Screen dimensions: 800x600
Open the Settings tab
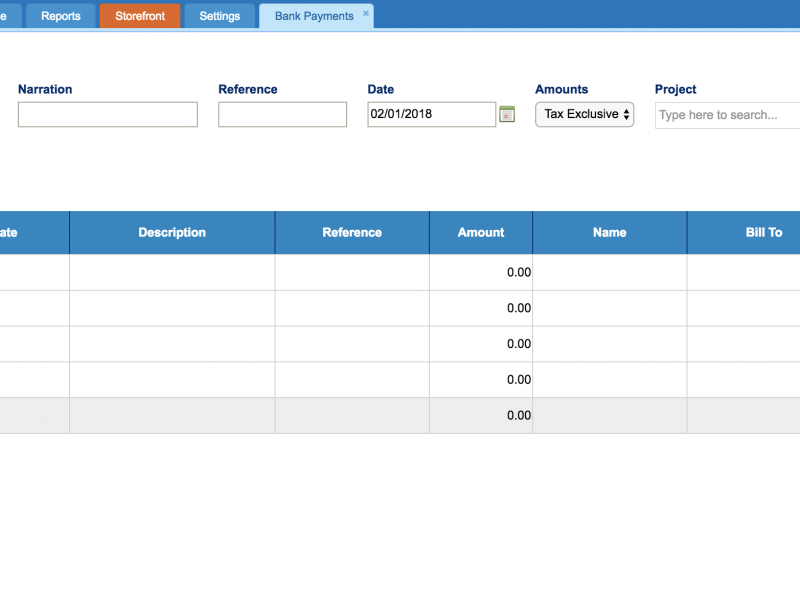click(x=220, y=16)
